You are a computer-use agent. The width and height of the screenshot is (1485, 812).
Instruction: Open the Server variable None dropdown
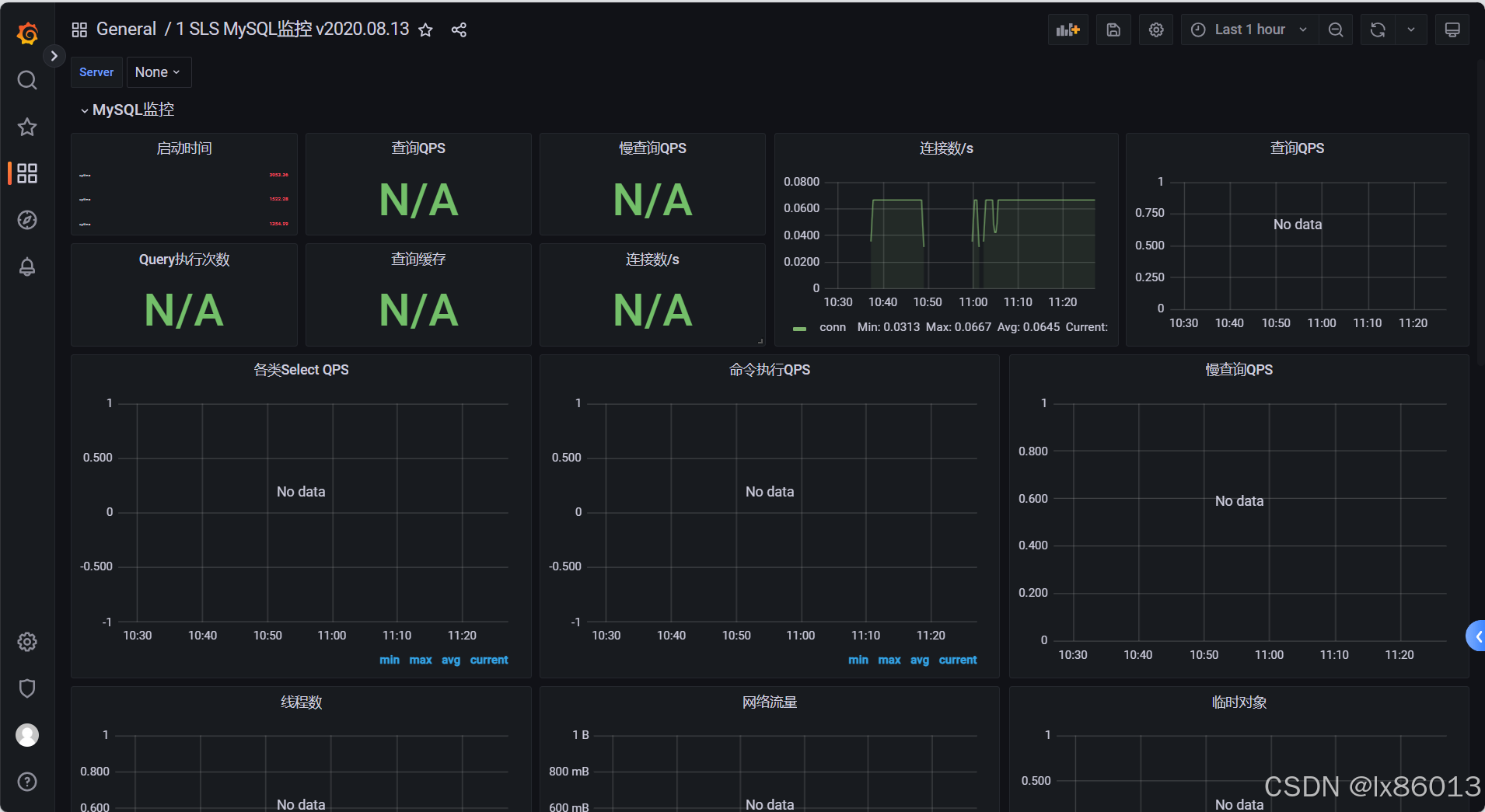[x=159, y=72]
